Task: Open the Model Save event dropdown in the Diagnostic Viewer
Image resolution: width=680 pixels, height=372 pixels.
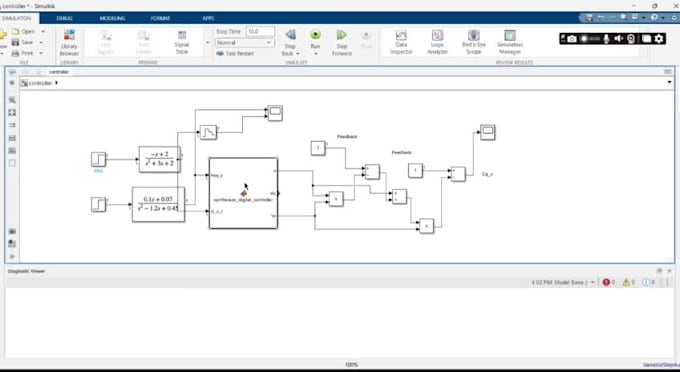Action: pos(592,282)
